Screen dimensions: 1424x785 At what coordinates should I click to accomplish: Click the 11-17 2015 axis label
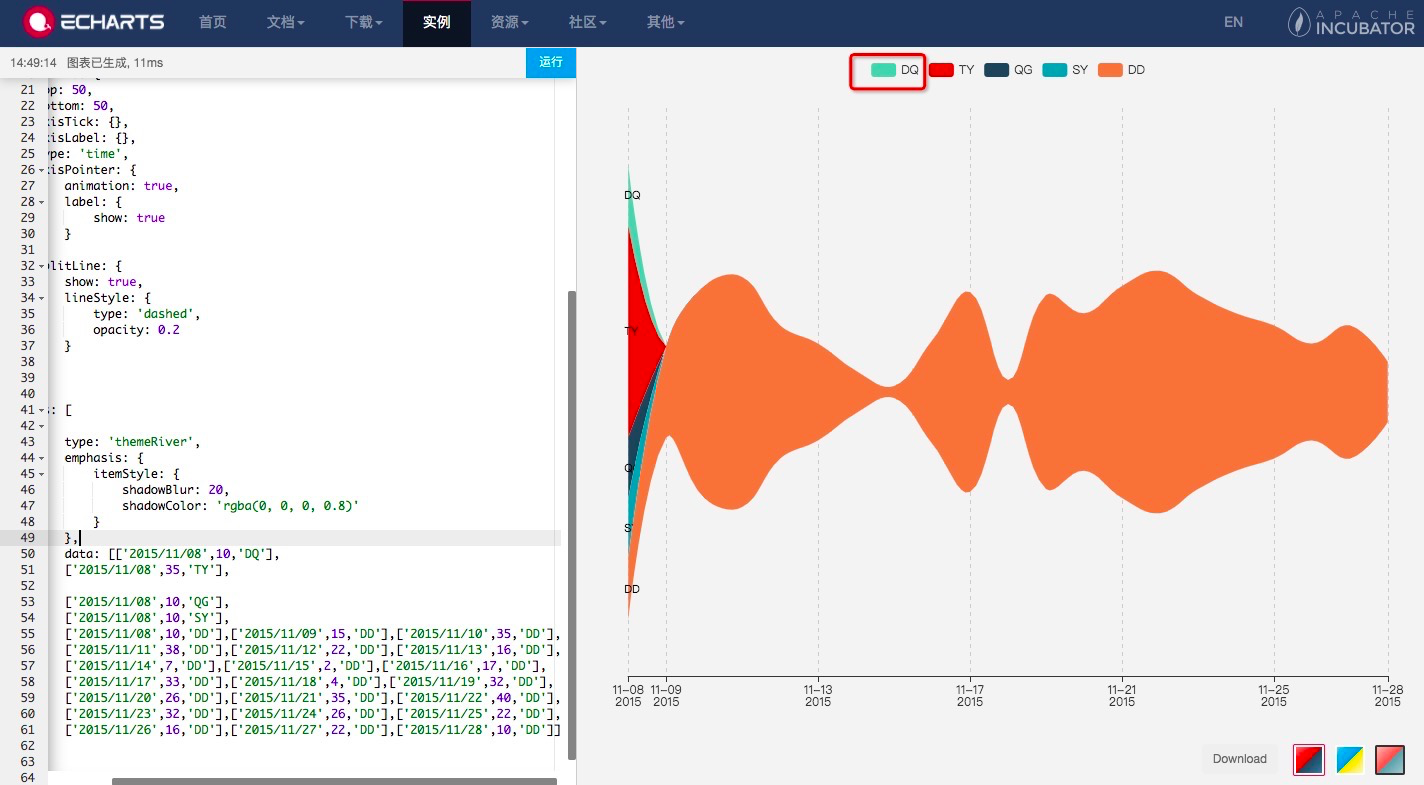970,695
